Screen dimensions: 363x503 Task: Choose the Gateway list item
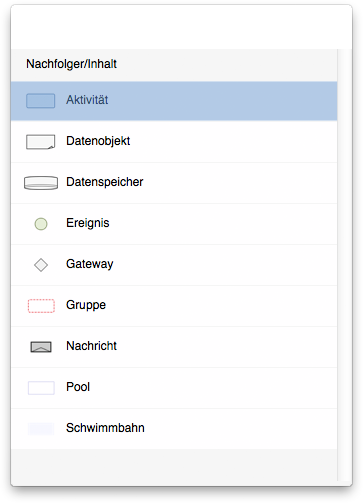point(174,265)
